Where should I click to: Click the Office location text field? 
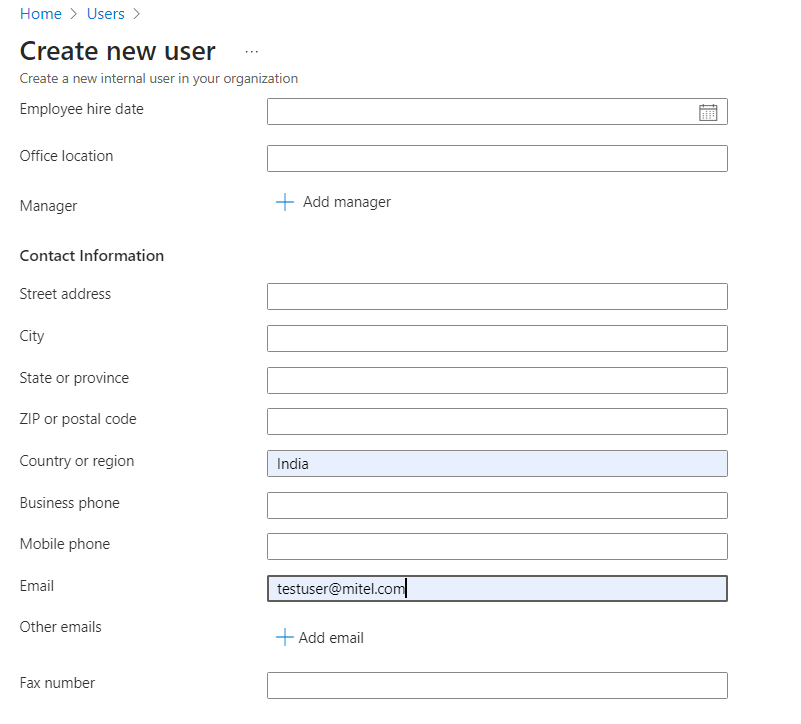click(497, 159)
